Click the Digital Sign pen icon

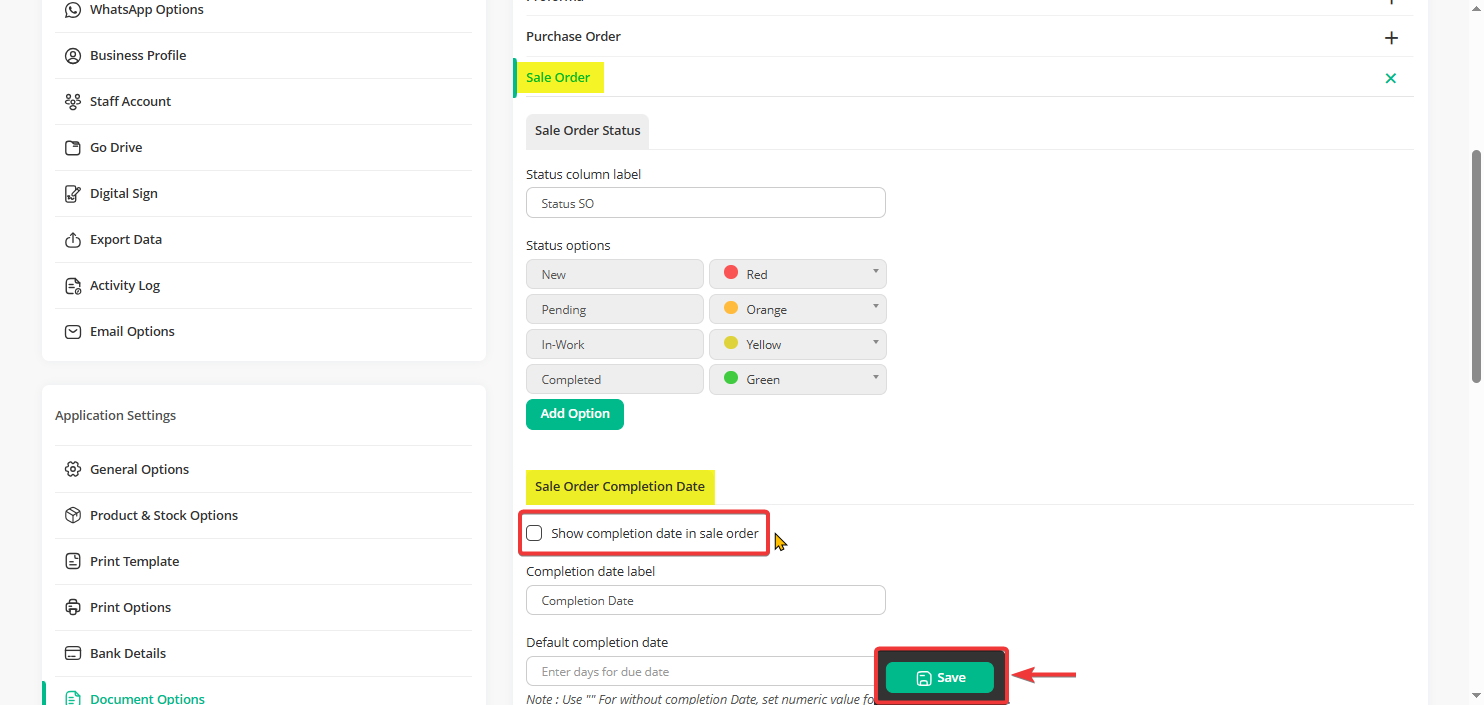(72, 194)
